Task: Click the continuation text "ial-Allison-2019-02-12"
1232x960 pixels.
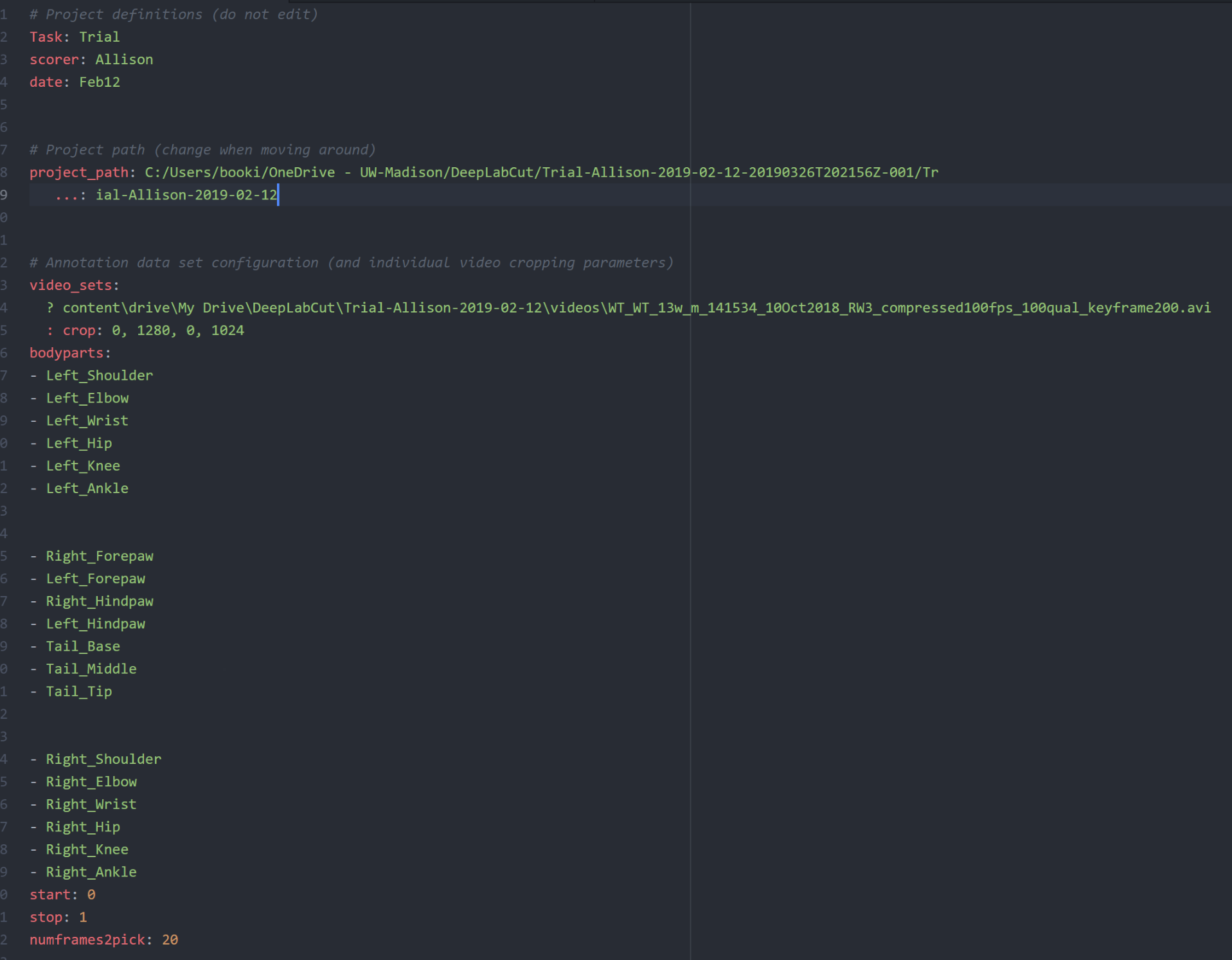Action: 186,194
